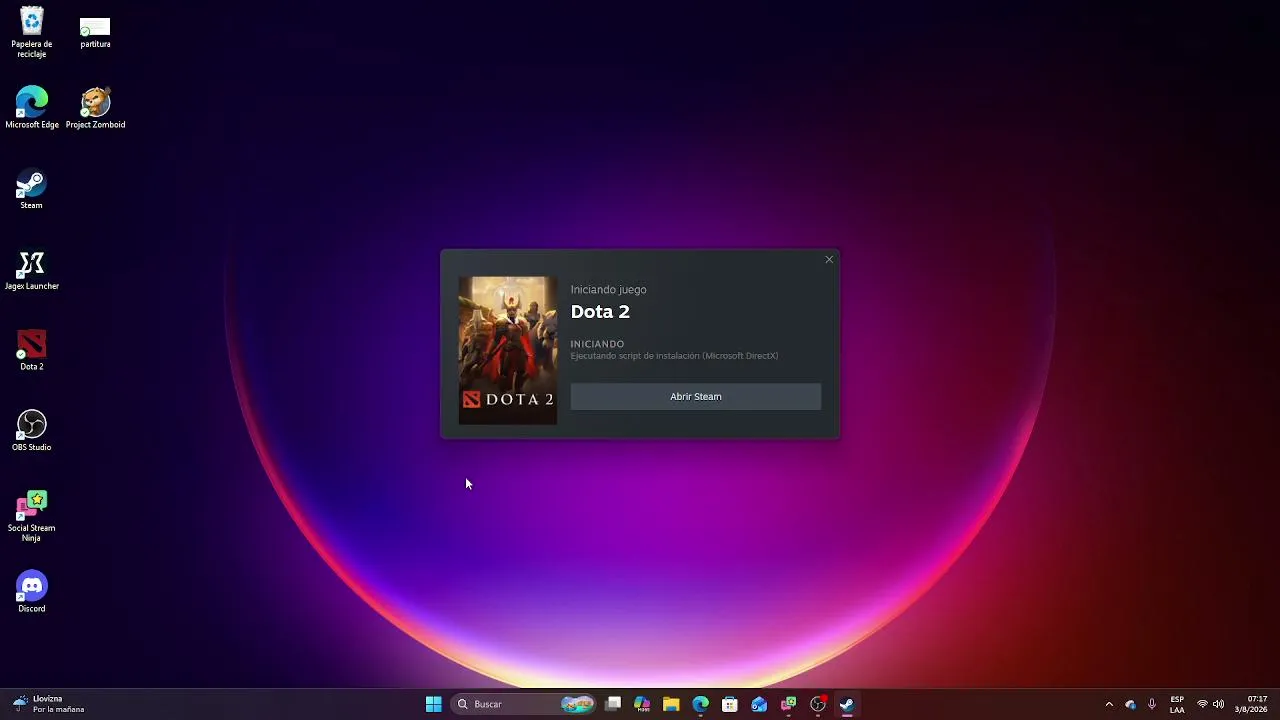This screenshot has width=1280, height=720.
Task: Click the 'Iniciando juego' label
Action: pyautogui.click(x=609, y=290)
